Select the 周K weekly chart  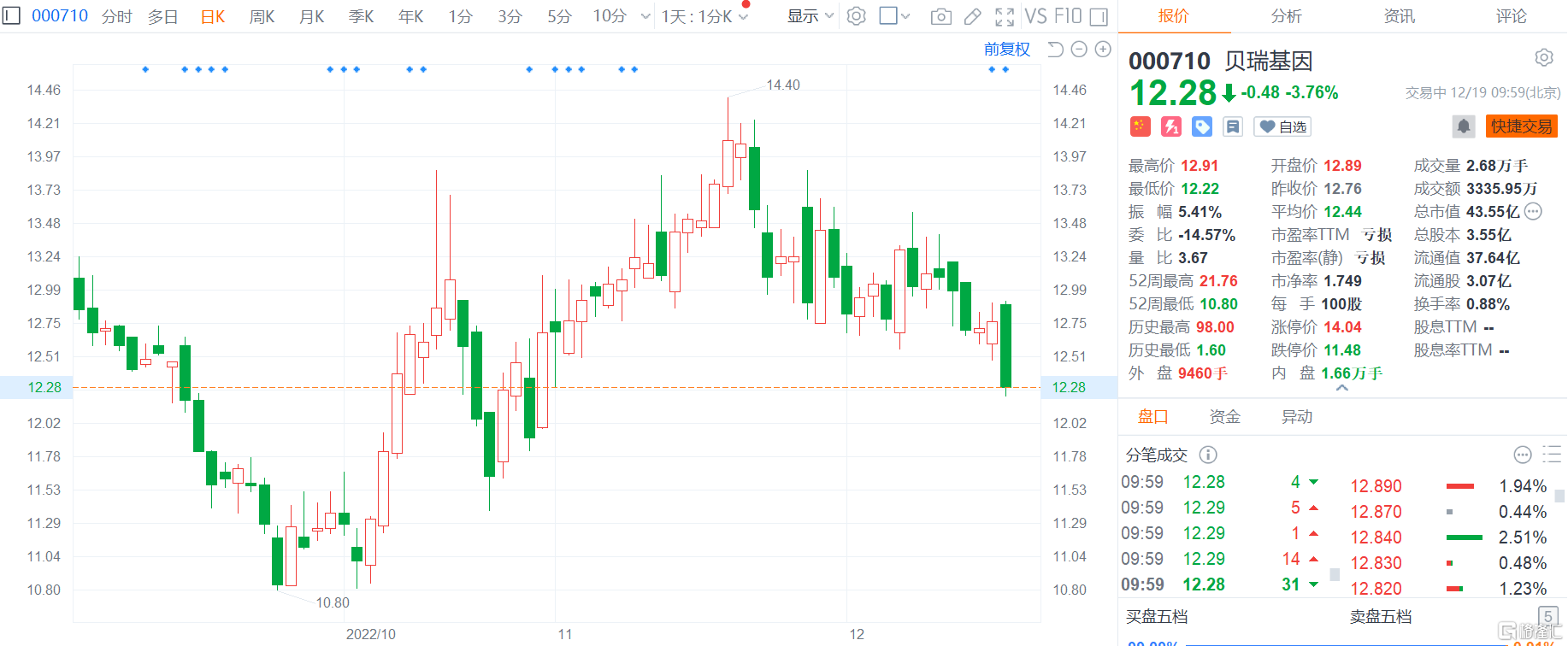point(262,16)
